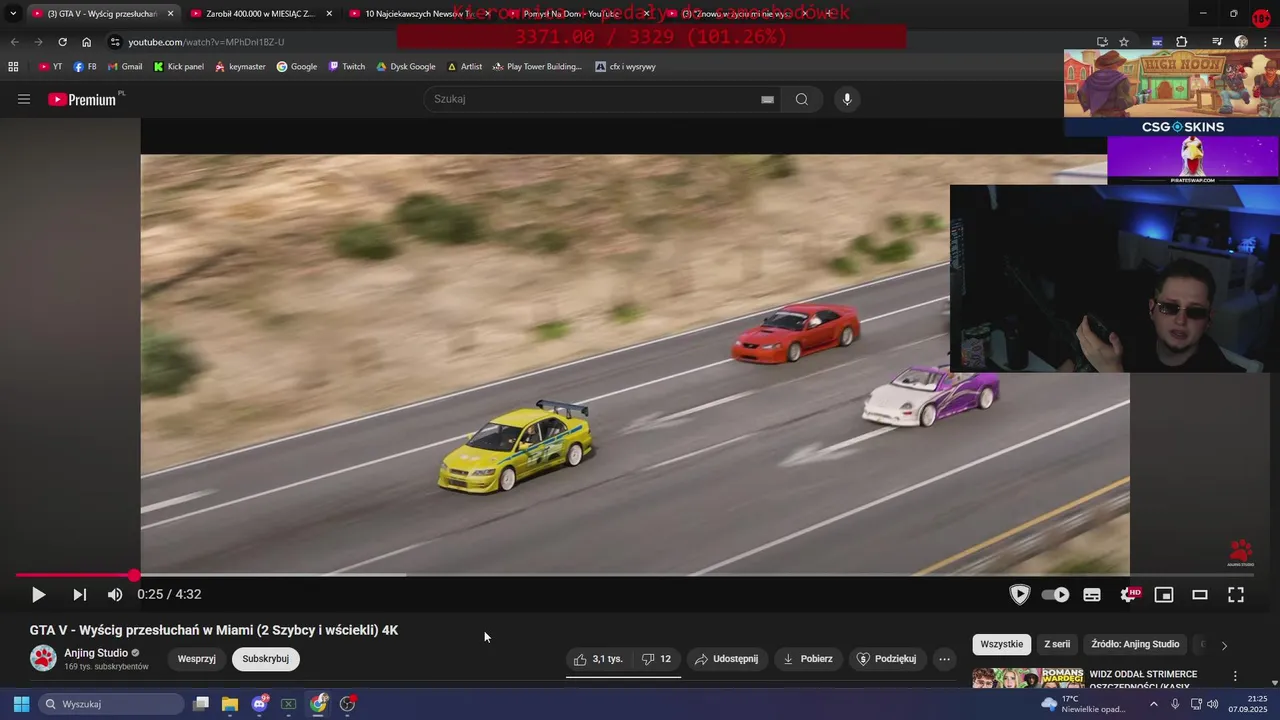
Task: Dislike the video (12)
Action: (x=657, y=659)
